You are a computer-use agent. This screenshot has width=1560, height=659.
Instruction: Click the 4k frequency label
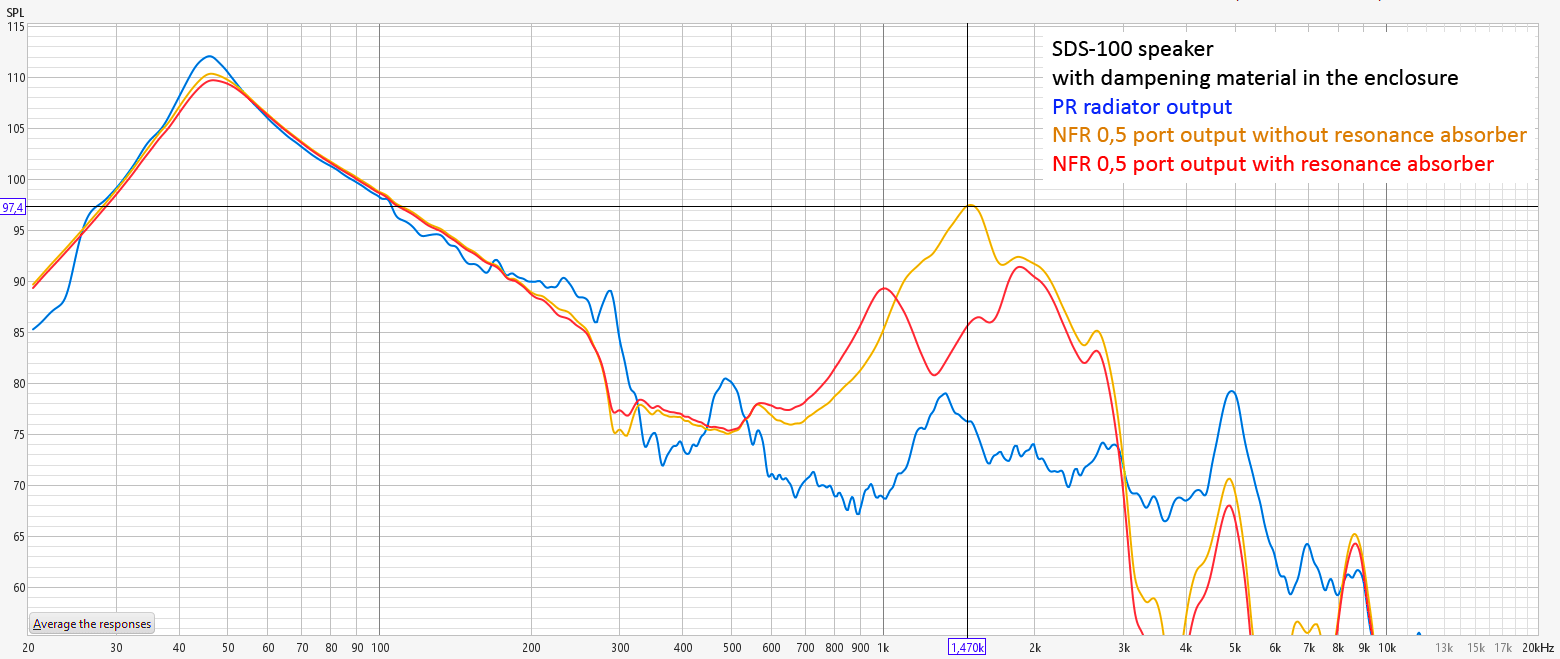(1186, 648)
